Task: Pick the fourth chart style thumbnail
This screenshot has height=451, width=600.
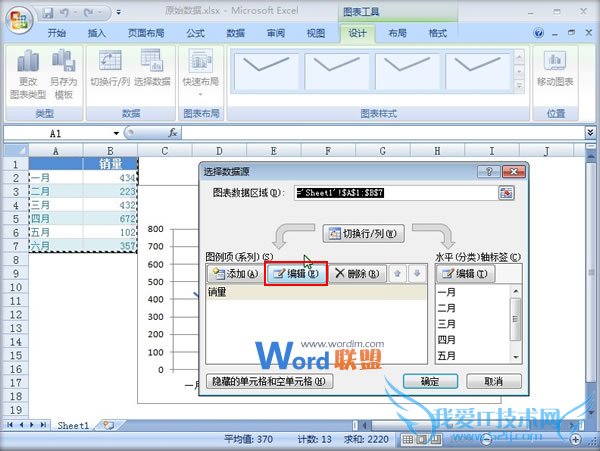Action: [x=478, y=72]
